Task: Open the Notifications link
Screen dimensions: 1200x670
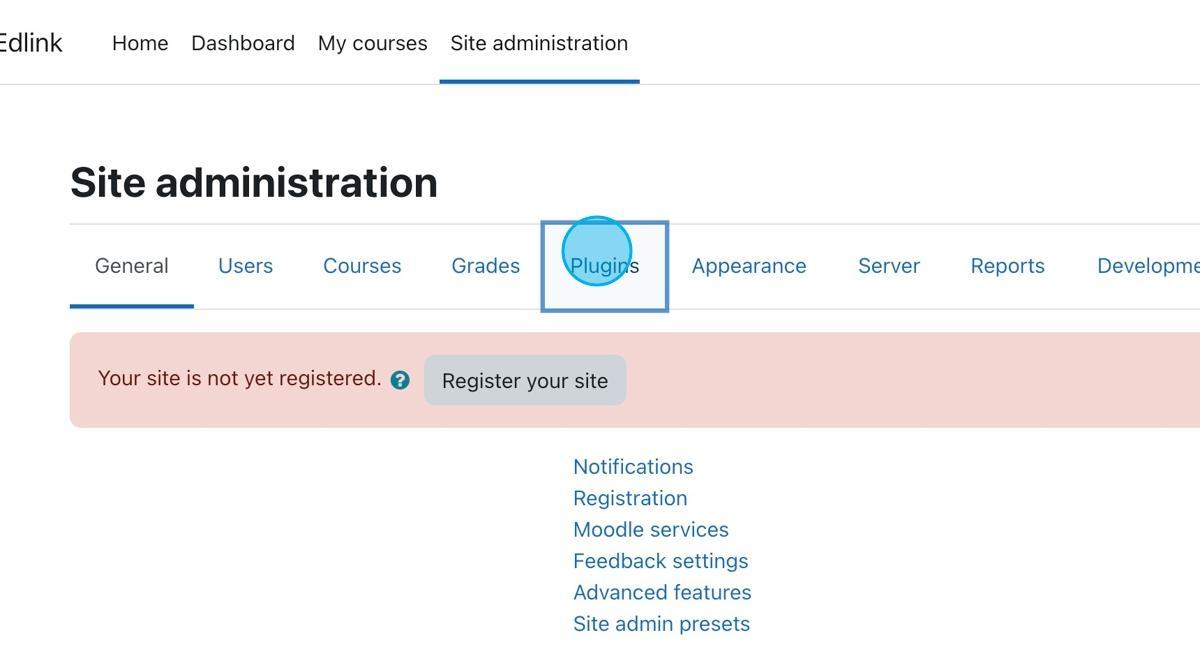Action: 633,467
